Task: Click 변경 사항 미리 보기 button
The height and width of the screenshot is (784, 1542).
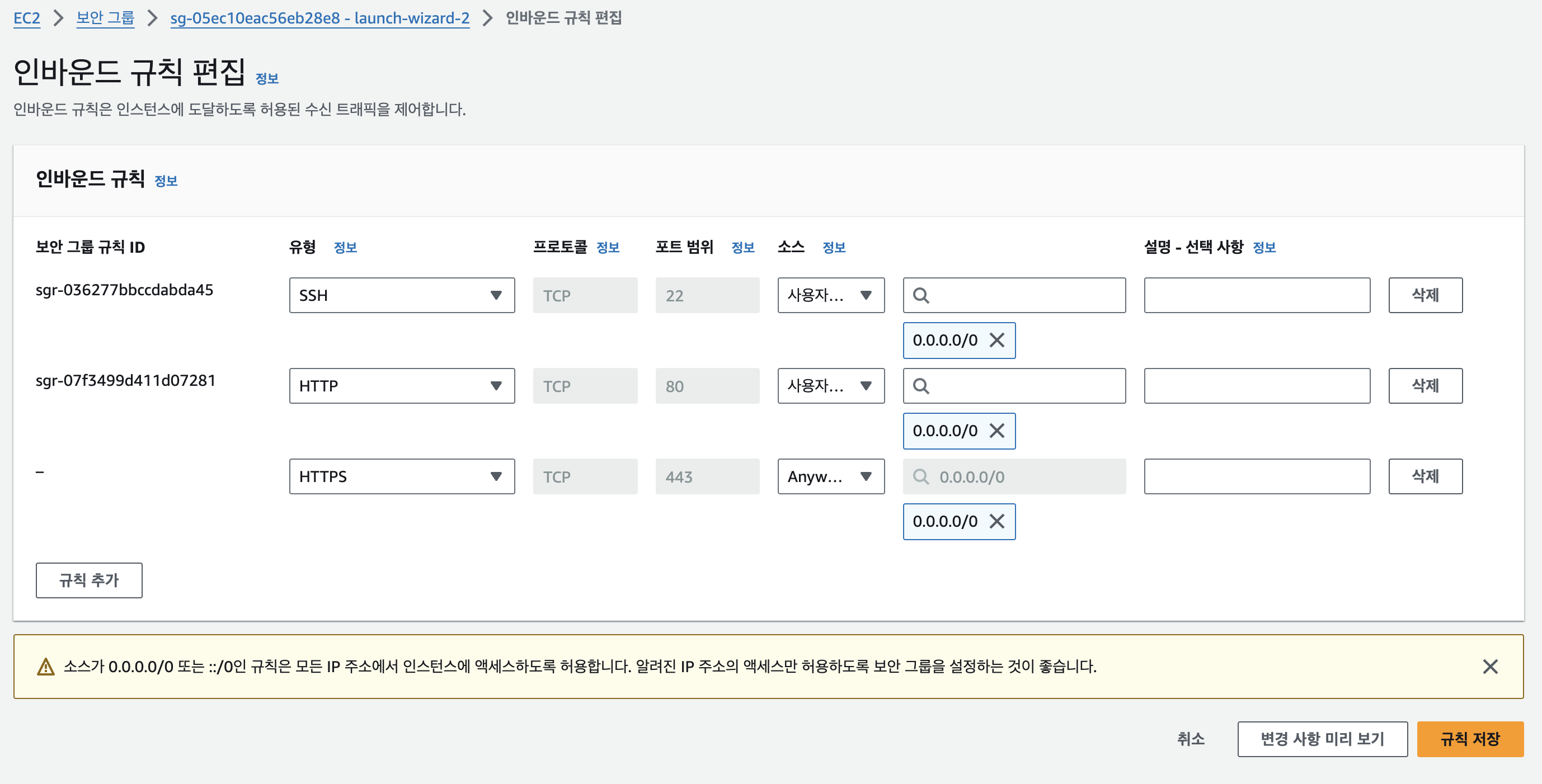Action: click(1322, 739)
